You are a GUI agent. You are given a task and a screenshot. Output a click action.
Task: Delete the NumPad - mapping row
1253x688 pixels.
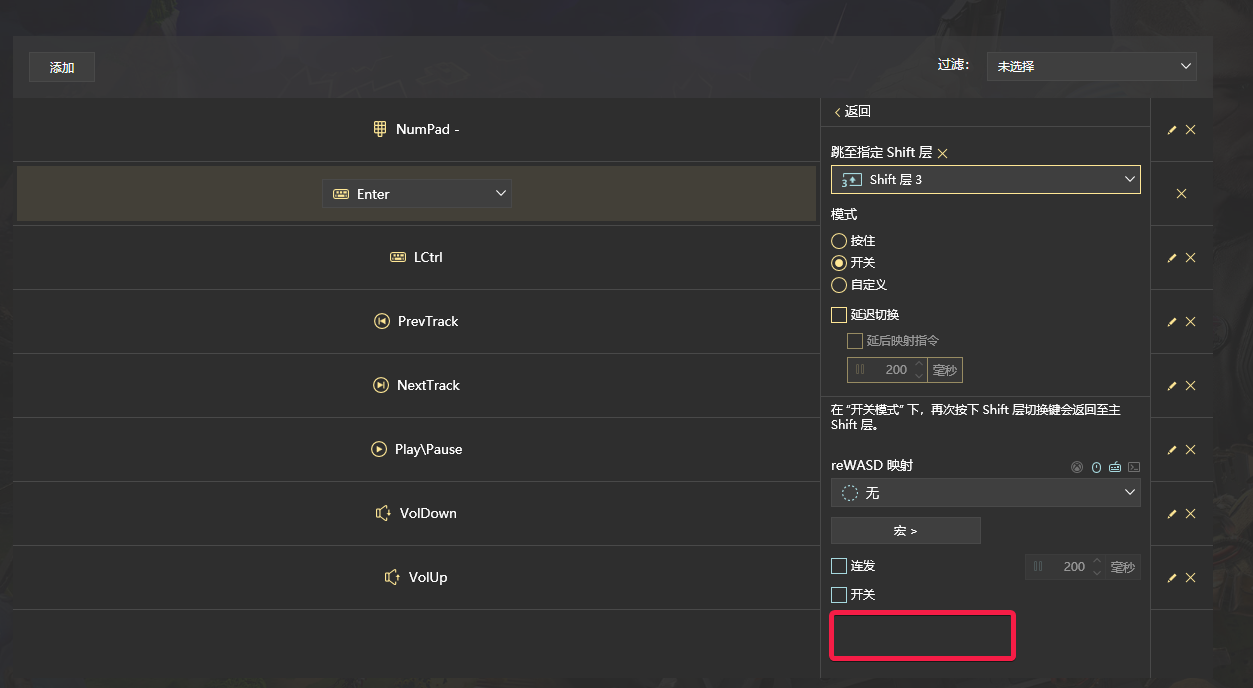click(1191, 130)
